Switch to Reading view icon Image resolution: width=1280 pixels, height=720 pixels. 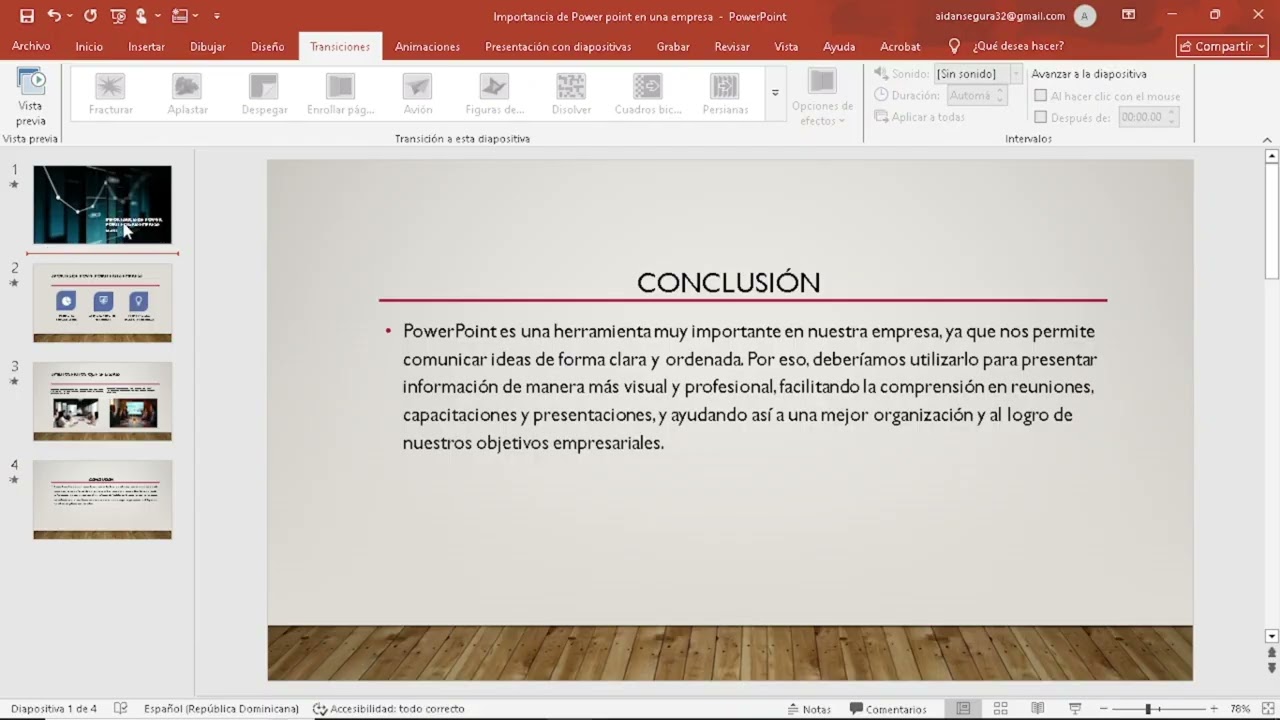1038,709
